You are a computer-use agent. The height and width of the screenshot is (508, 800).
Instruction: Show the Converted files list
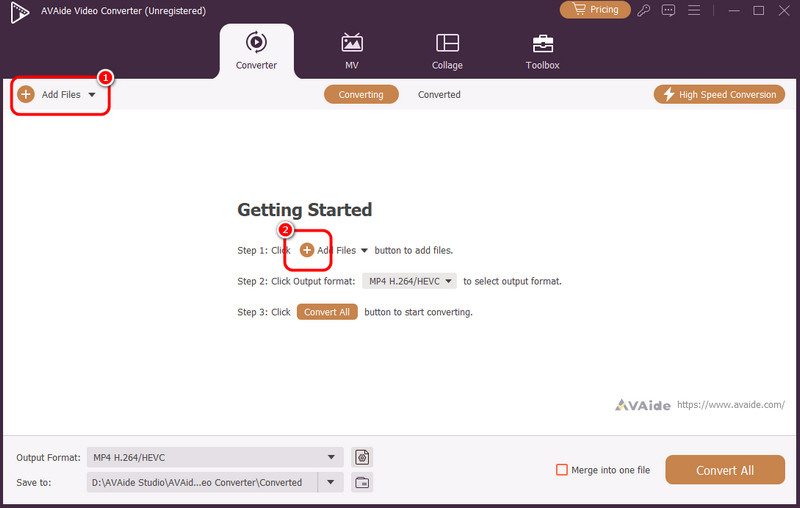click(x=439, y=94)
